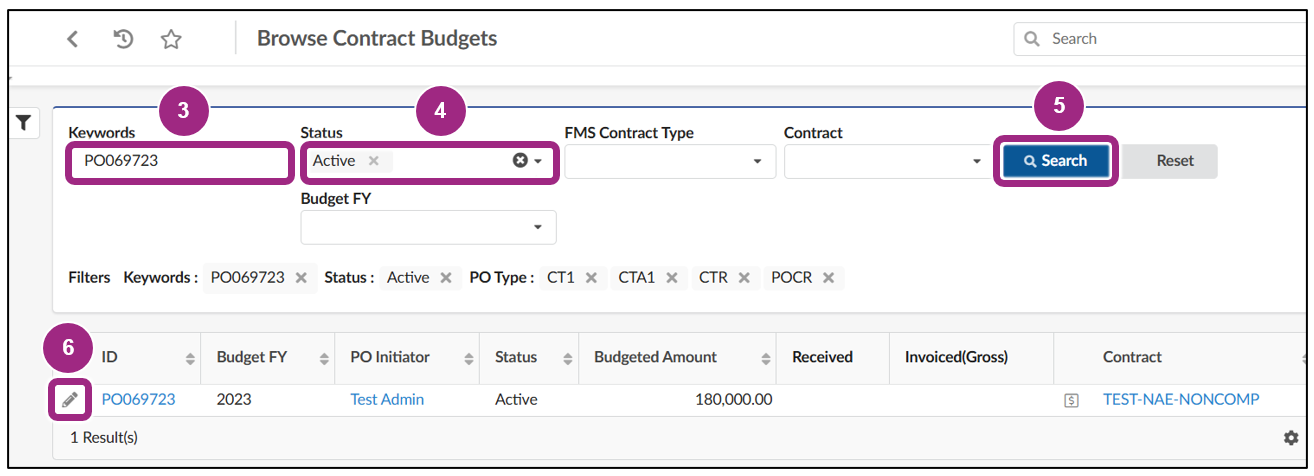Open the Budget FY dropdown

(x=428, y=227)
